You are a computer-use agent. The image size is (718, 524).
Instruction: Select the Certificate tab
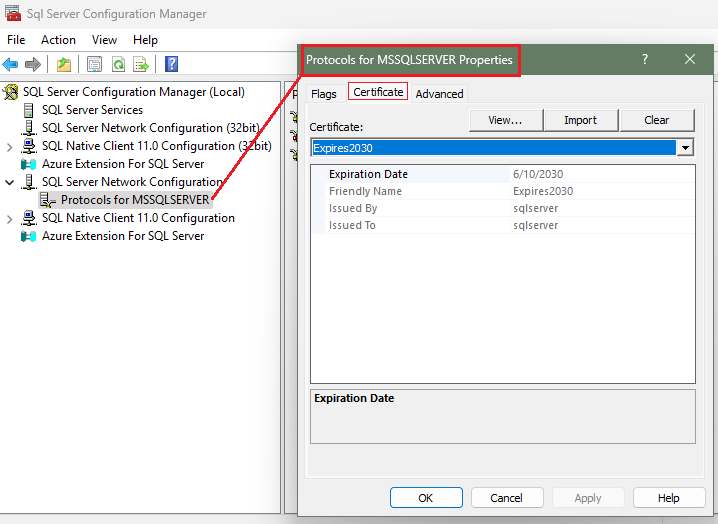pyautogui.click(x=378, y=92)
